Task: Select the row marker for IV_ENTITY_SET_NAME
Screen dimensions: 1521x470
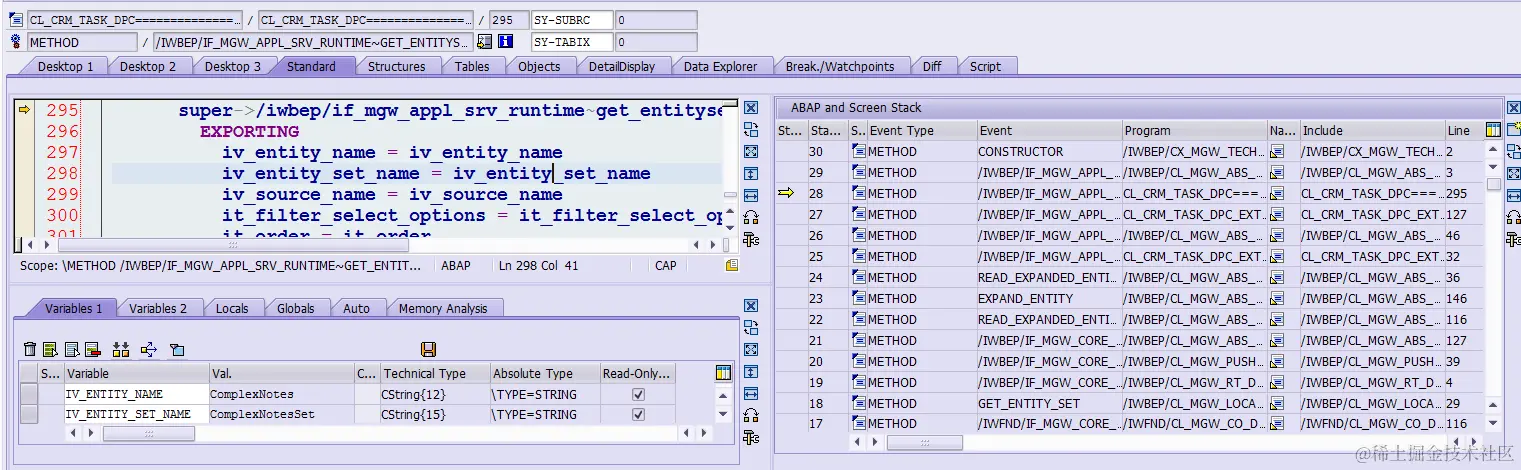Action: click(x=29, y=414)
